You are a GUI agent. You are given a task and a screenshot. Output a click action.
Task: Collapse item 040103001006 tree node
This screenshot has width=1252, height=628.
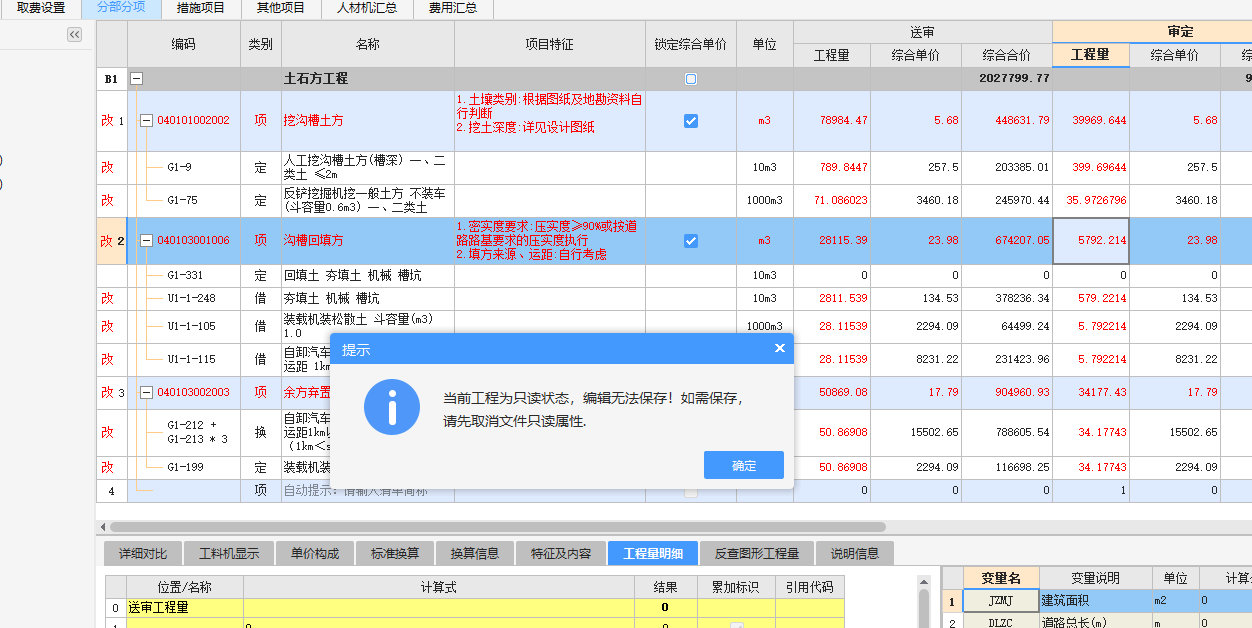[x=146, y=240]
